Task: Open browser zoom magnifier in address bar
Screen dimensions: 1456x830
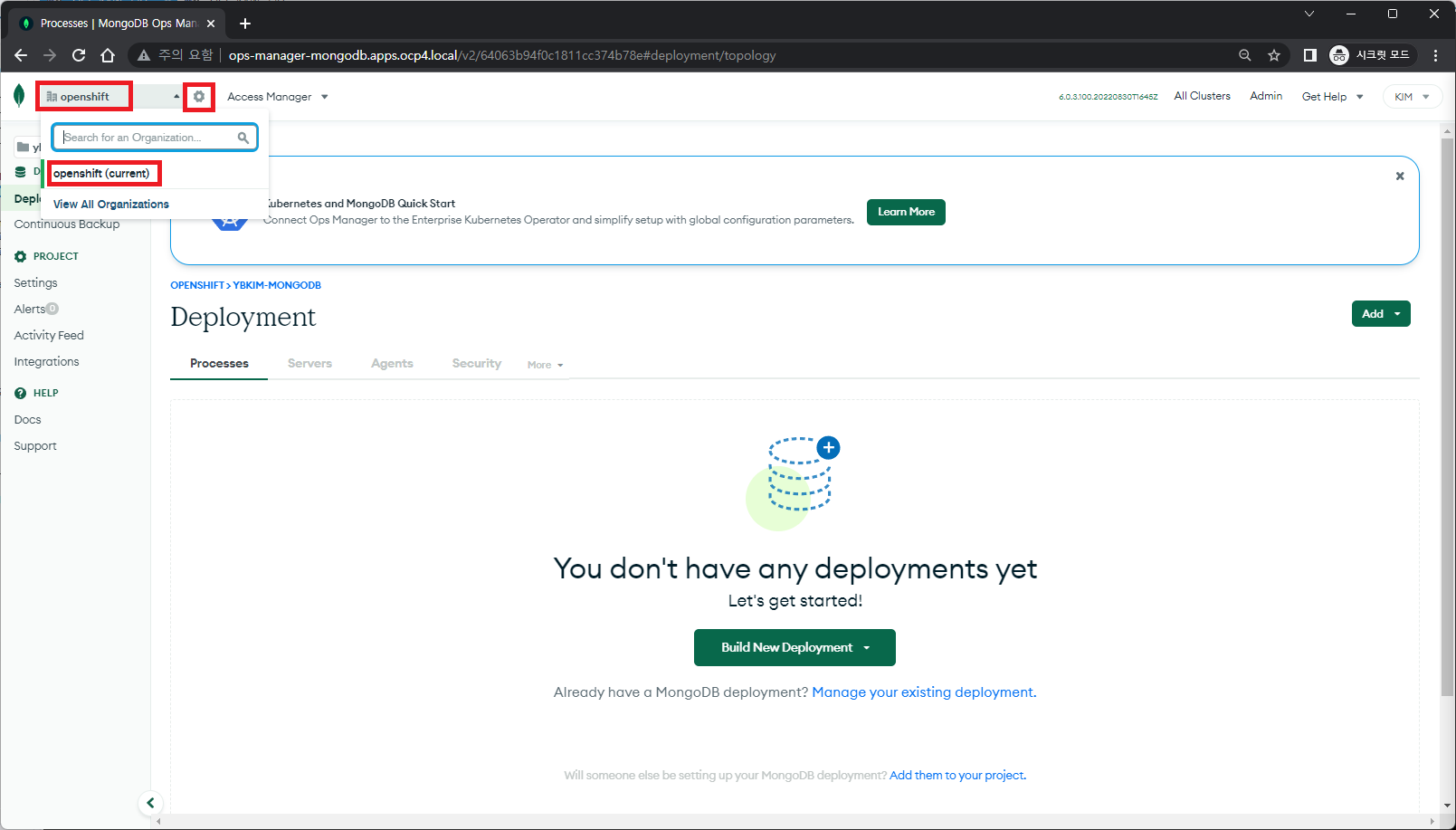Action: (1245, 55)
